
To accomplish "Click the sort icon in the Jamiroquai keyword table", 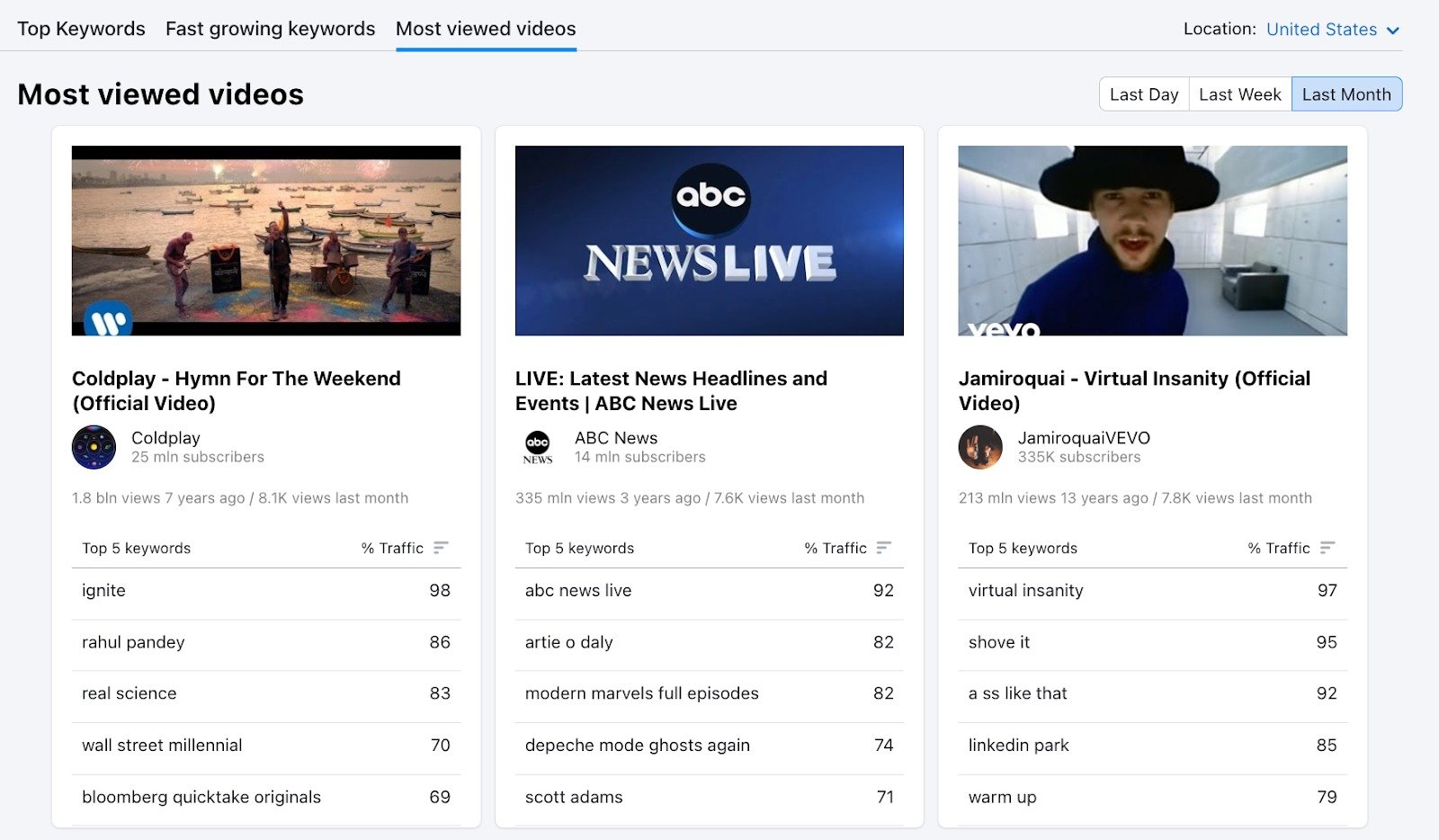I will pyautogui.click(x=1328, y=547).
